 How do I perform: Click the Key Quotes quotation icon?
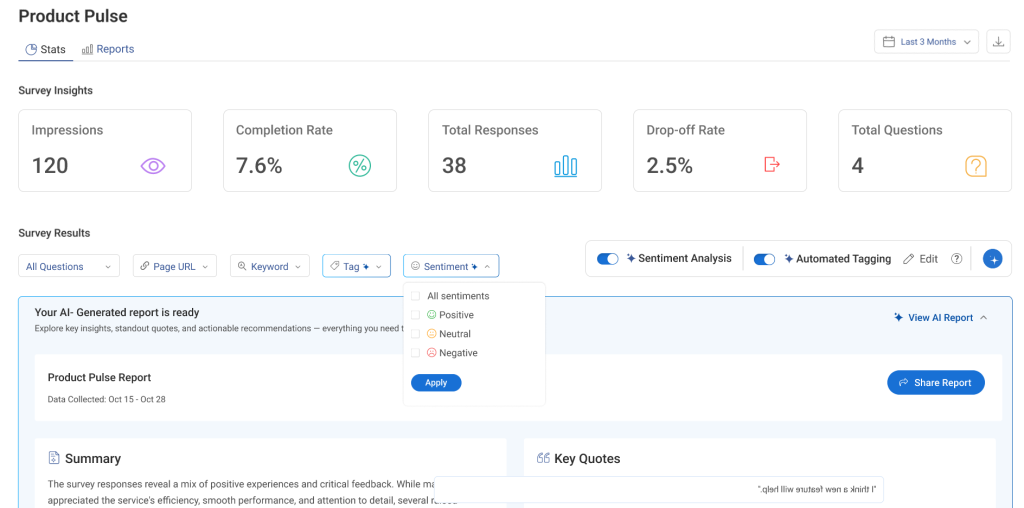pos(543,458)
